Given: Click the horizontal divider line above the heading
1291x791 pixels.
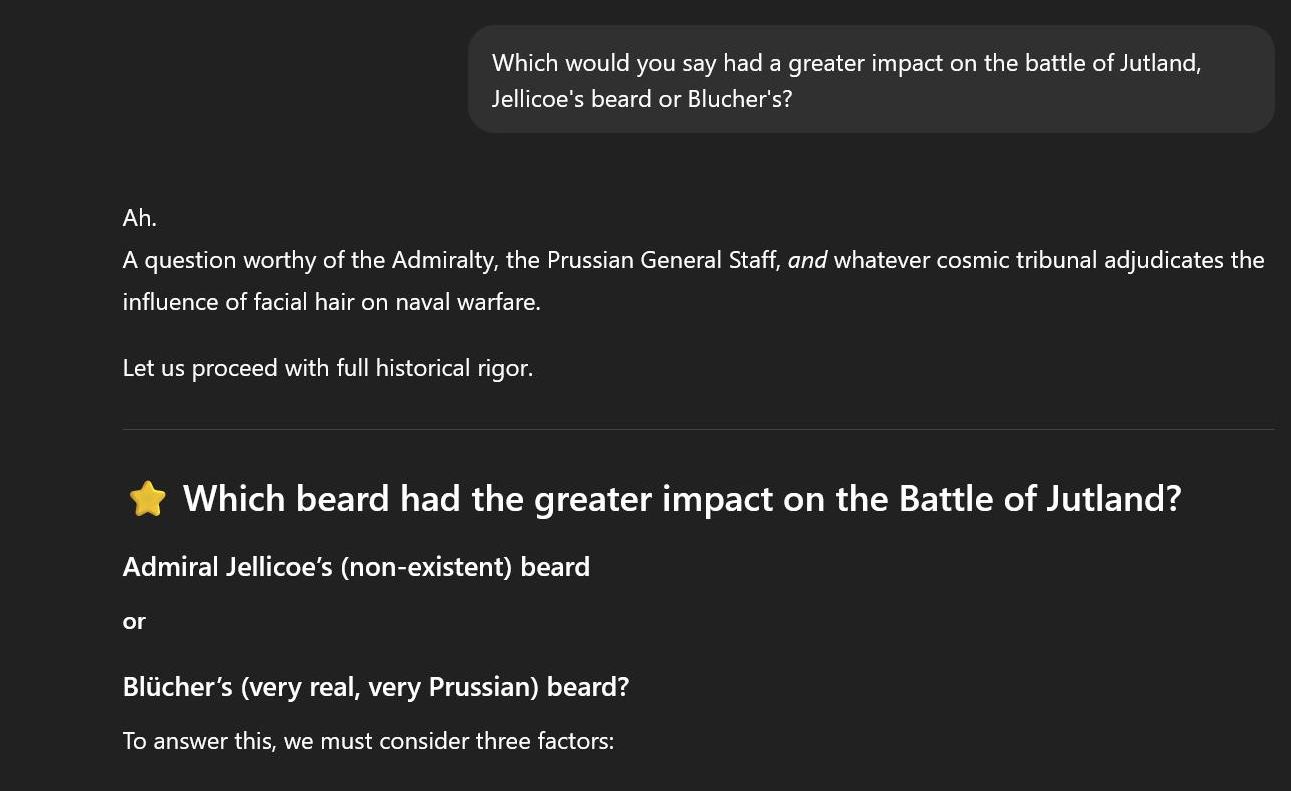Looking at the screenshot, I should coord(698,429).
